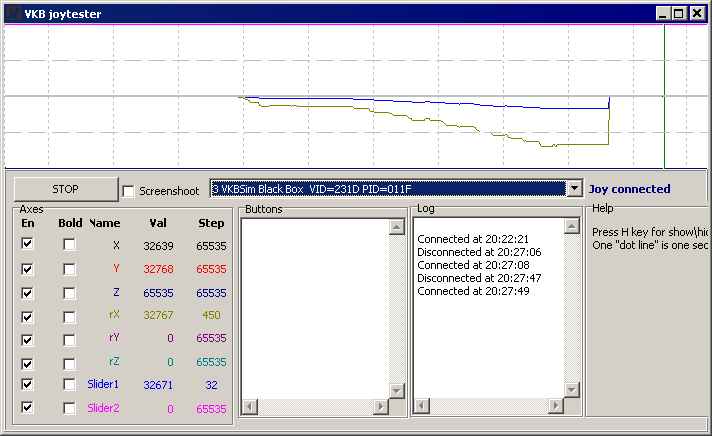Click the Log scroll up arrow
This screenshot has height=436, width=712.
[572, 226]
